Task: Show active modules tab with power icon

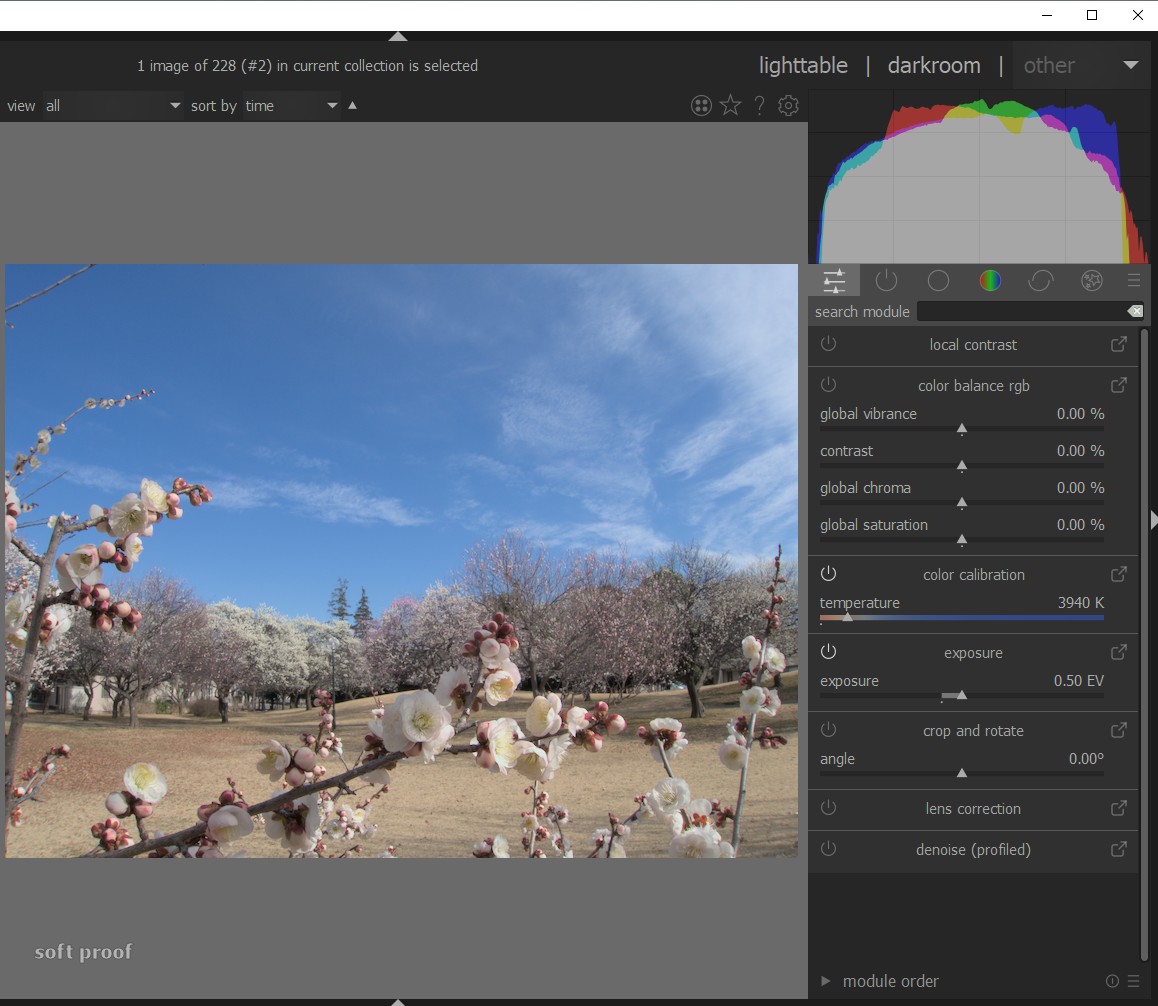Action: click(885, 281)
